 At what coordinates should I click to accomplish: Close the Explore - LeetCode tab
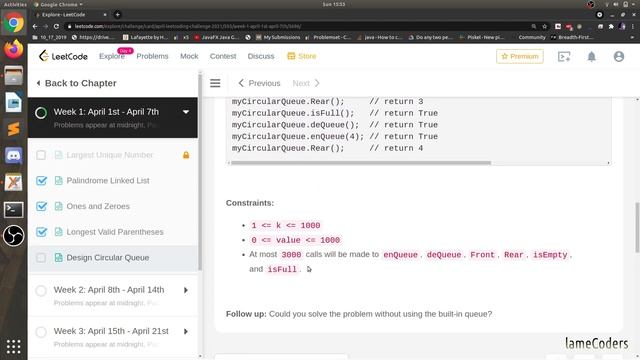(105, 15)
